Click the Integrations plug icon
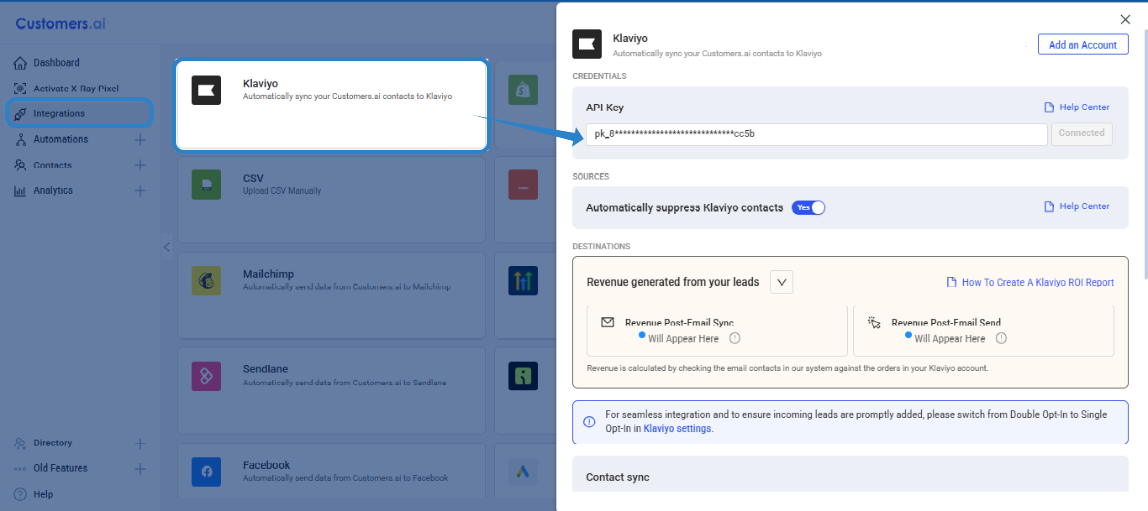This screenshot has width=1148, height=511. pos(20,113)
